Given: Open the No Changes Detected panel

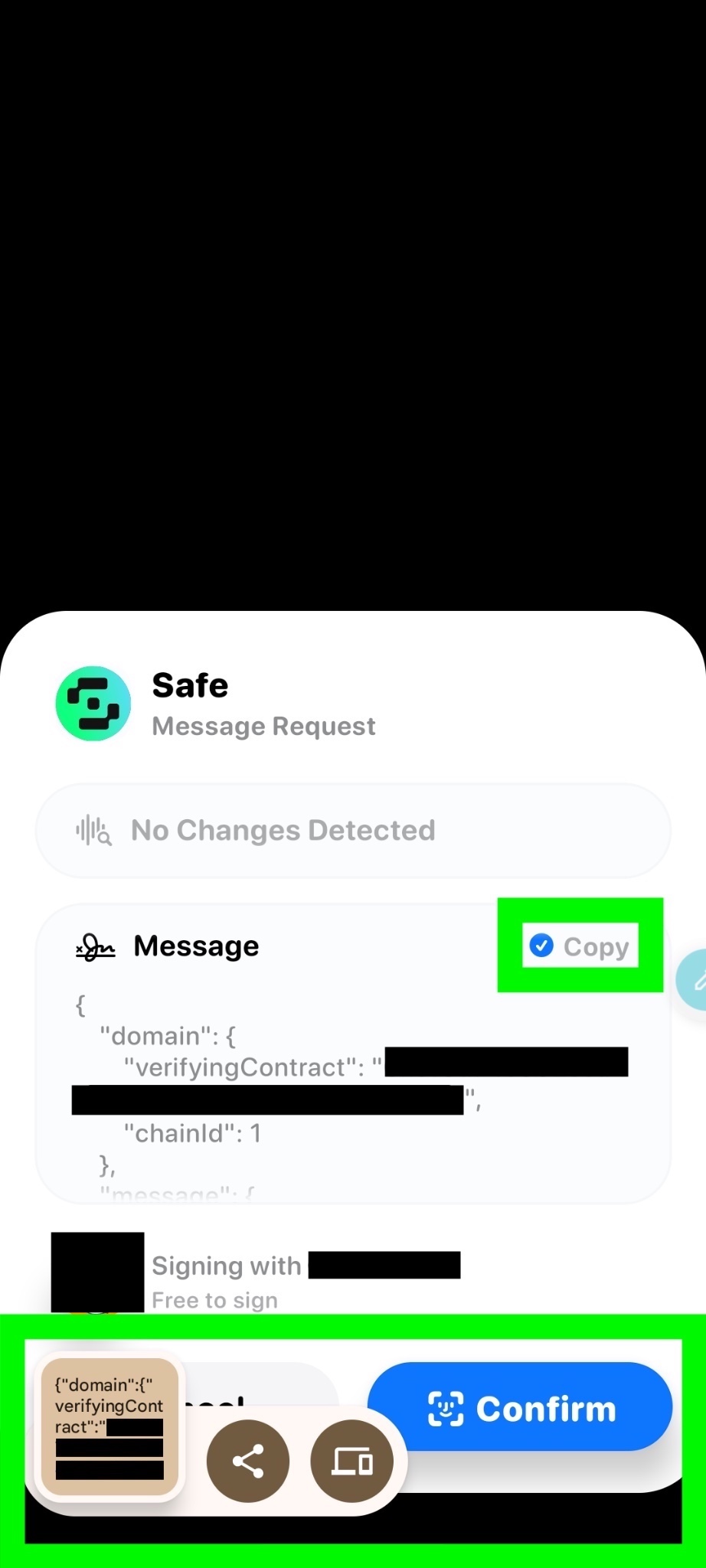Looking at the screenshot, I should pos(353,831).
